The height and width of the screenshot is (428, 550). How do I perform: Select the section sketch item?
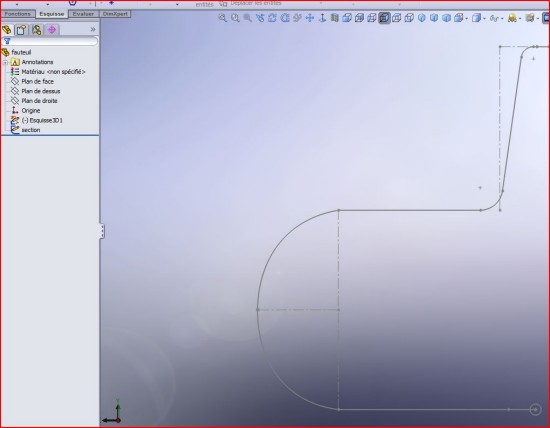tap(31, 130)
